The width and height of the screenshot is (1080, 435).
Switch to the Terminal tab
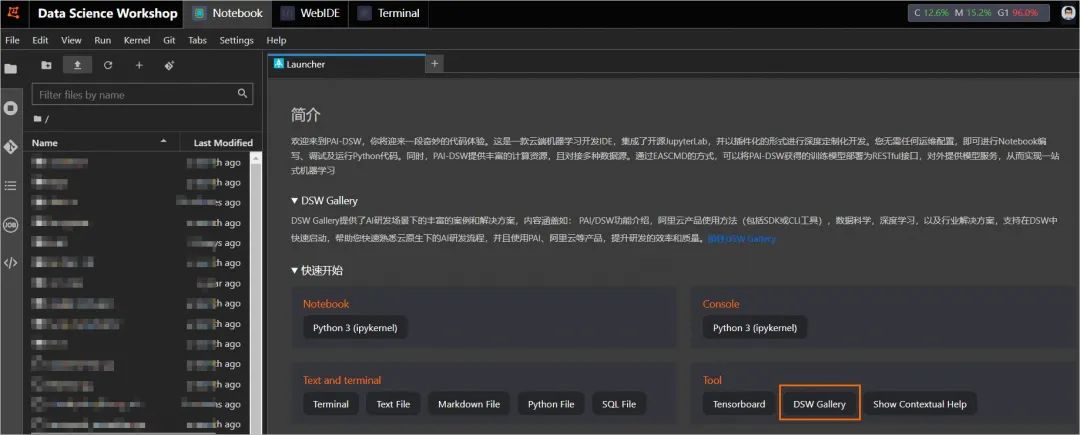(x=398, y=14)
